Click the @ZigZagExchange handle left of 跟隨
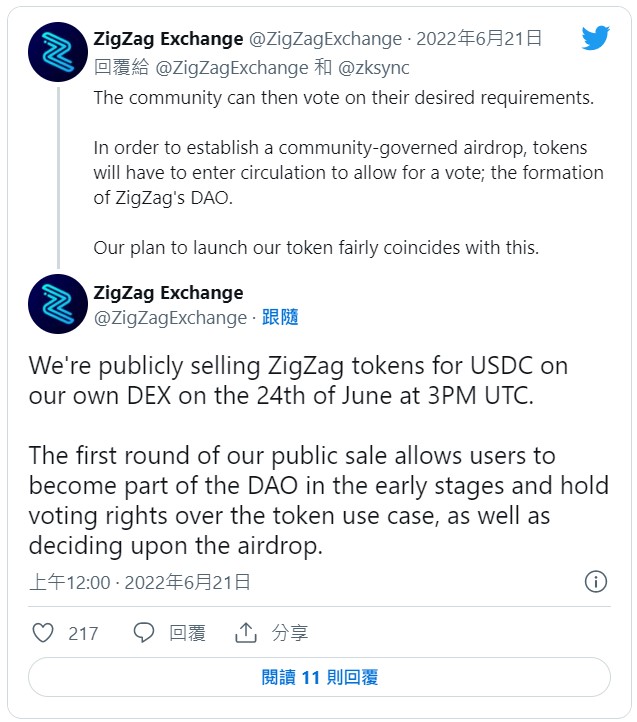The width and height of the screenshot is (637, 722). 169,318
